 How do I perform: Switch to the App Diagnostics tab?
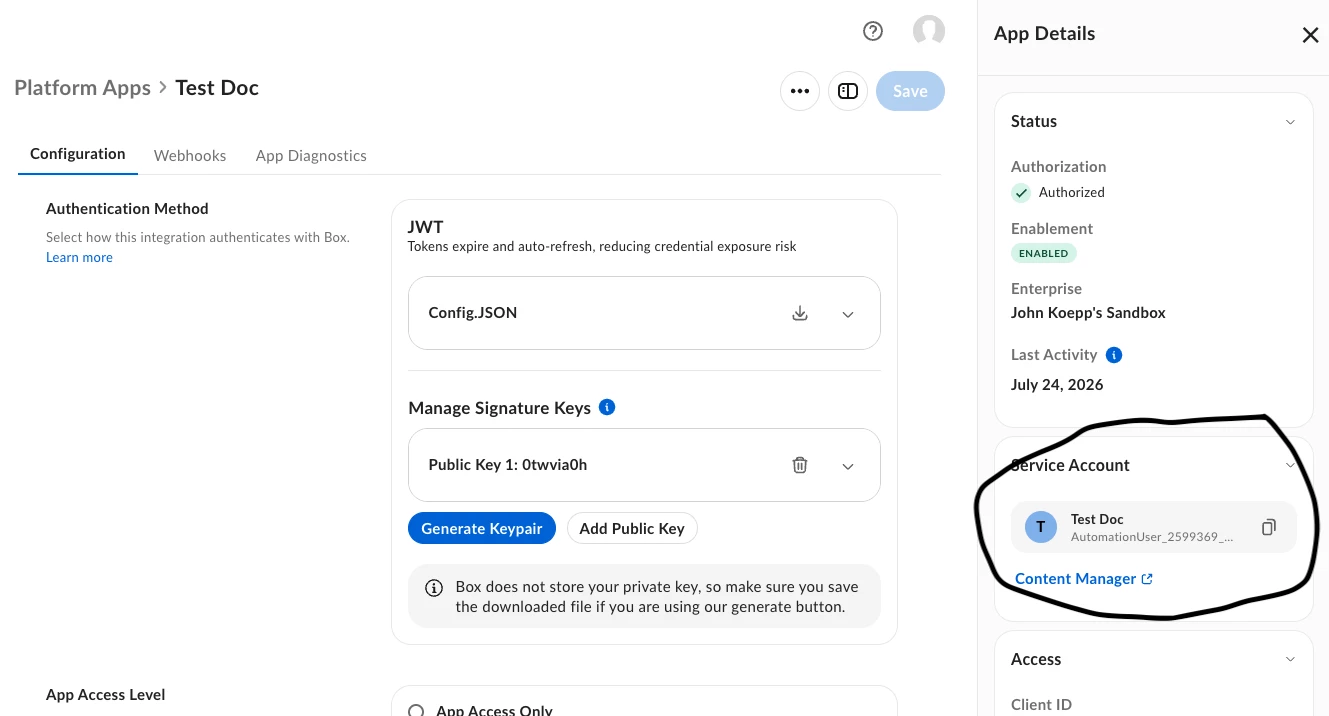(x=311, y=156)
